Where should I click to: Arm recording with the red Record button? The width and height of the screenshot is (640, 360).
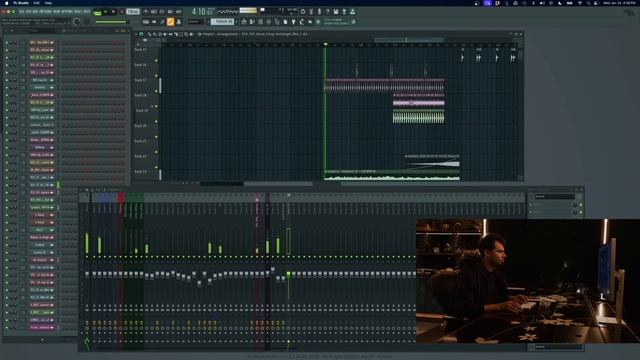122,11
